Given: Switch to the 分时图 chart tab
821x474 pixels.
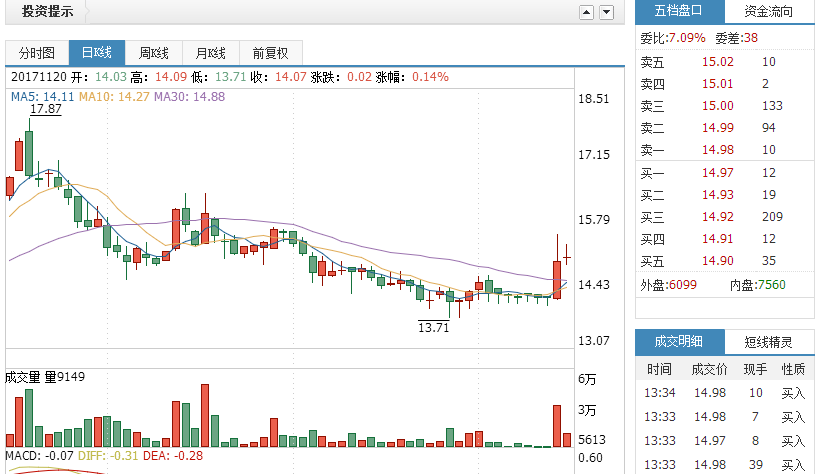Looking at the screenshot, I should click(x=35, y=53).
